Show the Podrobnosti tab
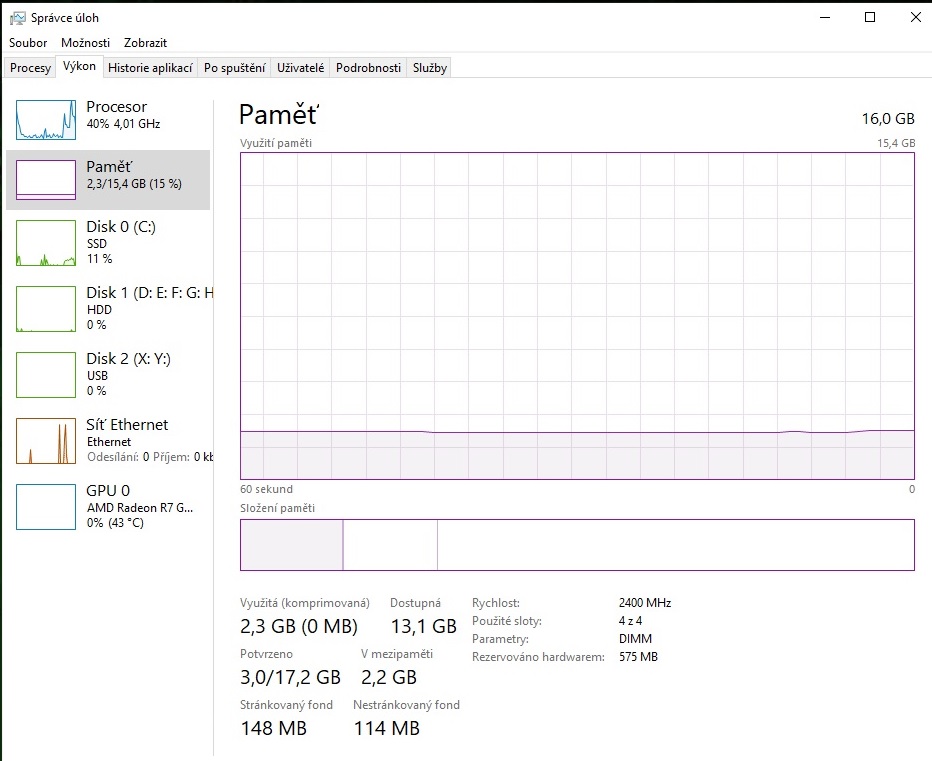This screenshot has height=761, width=932. [x=368, y=68]
